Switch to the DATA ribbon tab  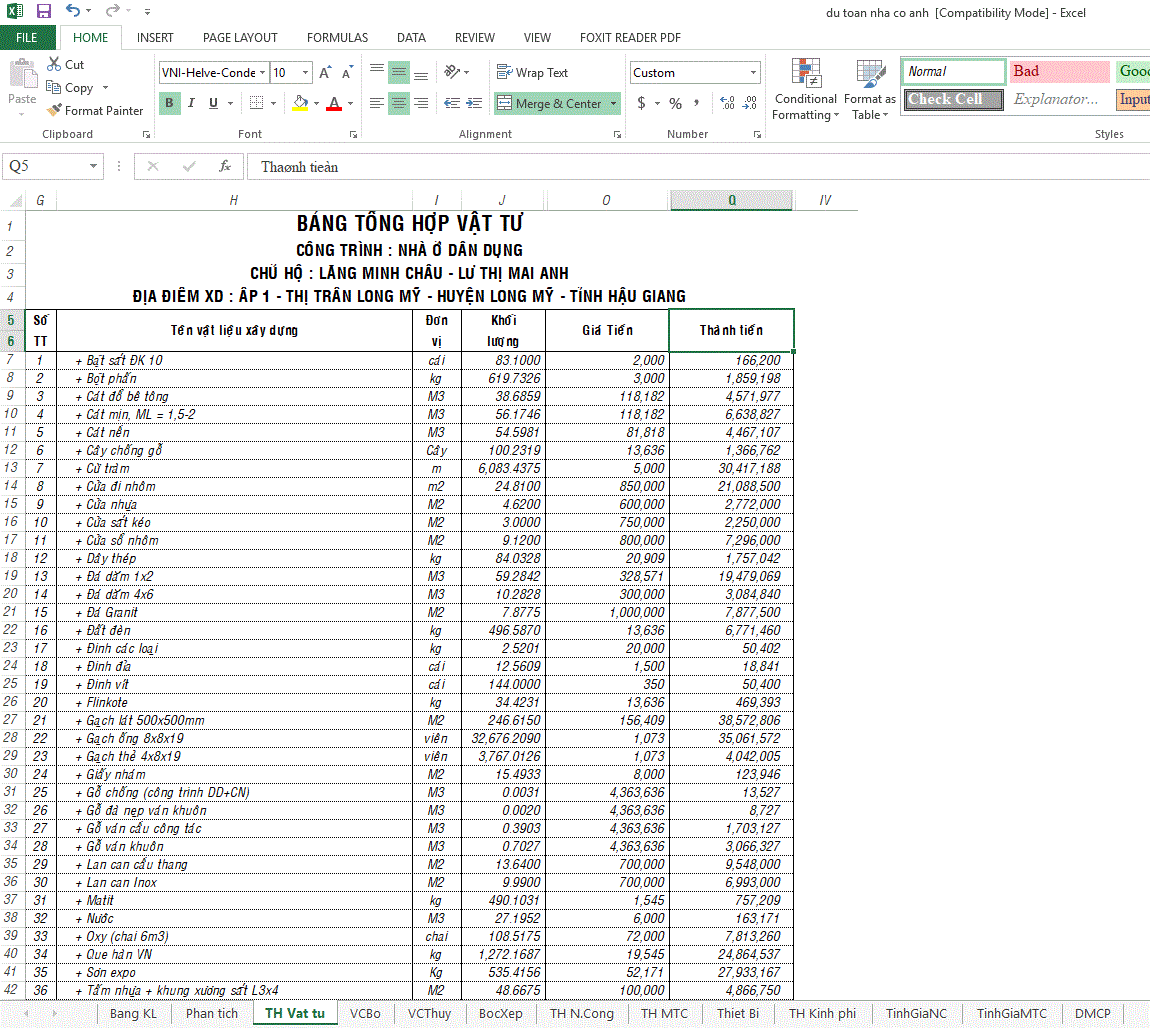point(411,37)
